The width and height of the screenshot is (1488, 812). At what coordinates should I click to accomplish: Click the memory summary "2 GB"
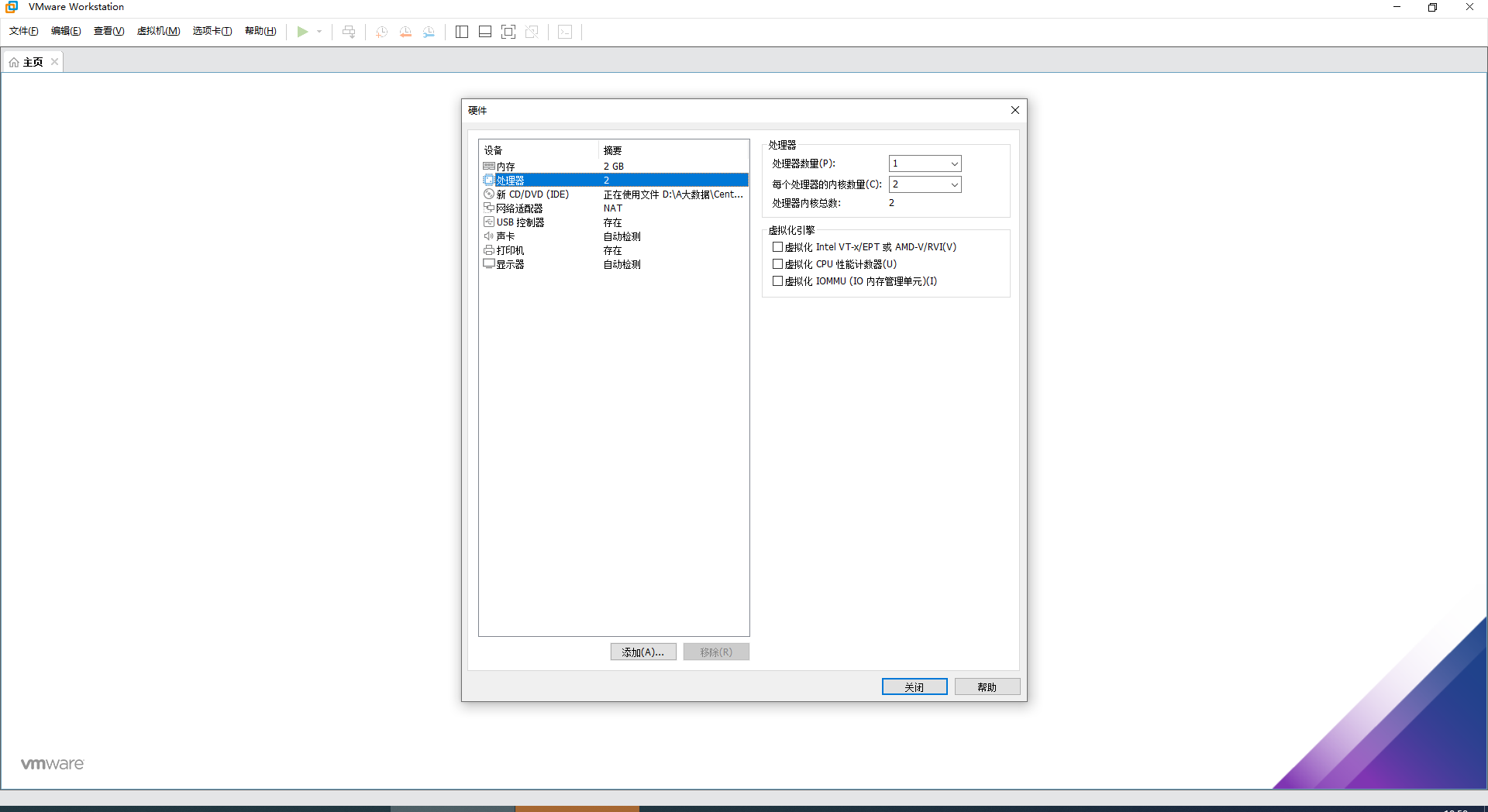pyautogui.click(x=614, y=167)
